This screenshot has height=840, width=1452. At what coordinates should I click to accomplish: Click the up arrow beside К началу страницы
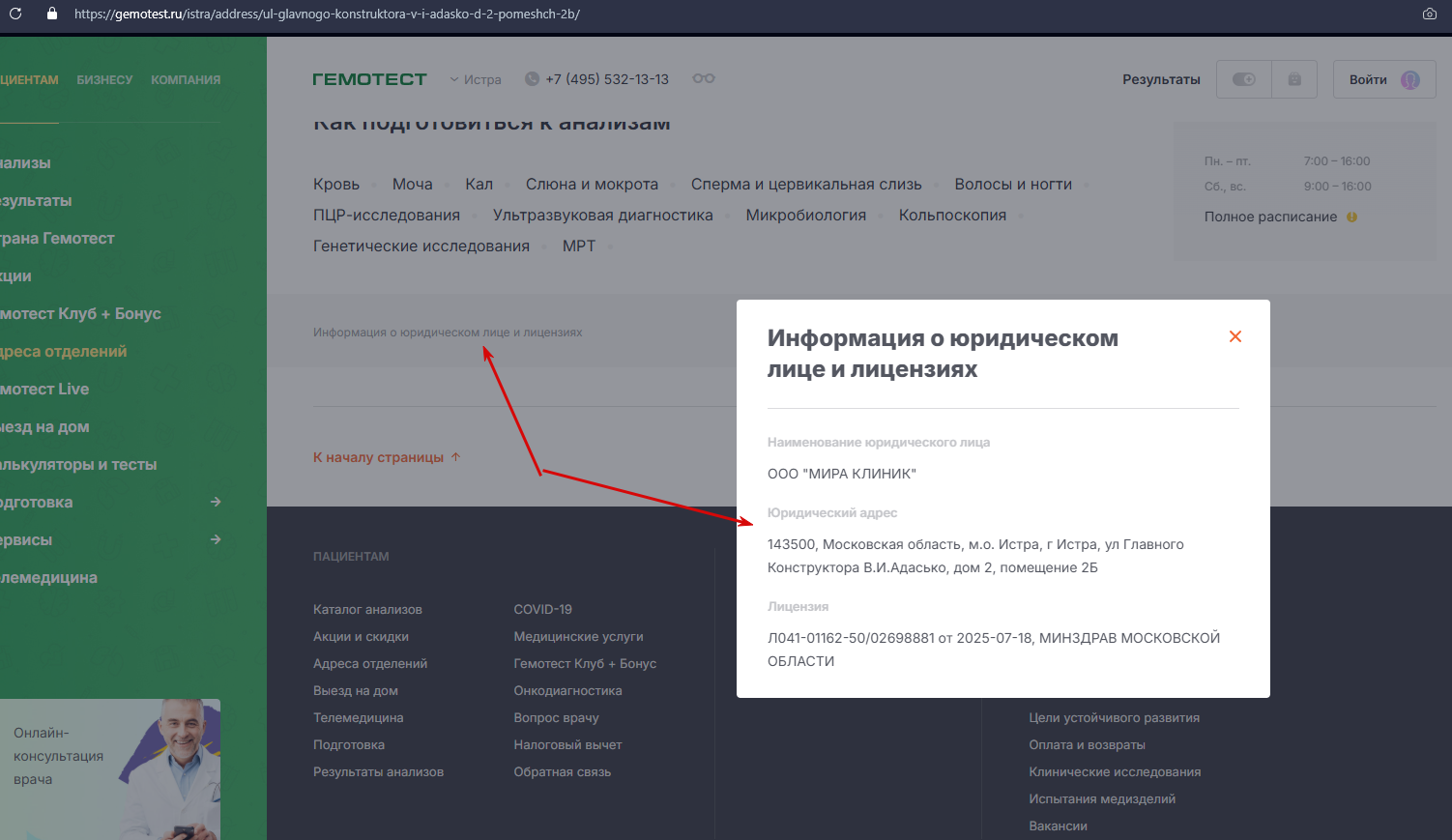[x=455, y=456]
